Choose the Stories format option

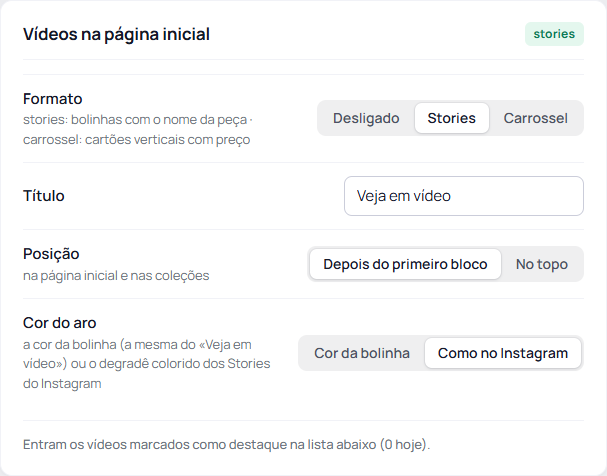pyautogui.click(x=451, y=118)
